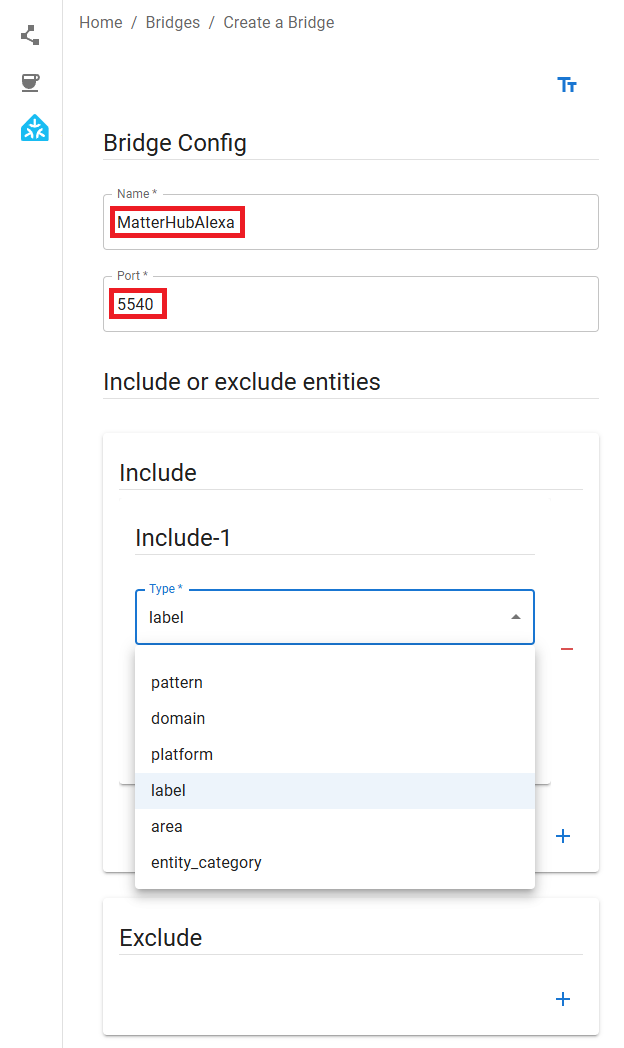Go to Home breadcrumb link
Screen dimensions: 624x1048
(x=101, y=23)
